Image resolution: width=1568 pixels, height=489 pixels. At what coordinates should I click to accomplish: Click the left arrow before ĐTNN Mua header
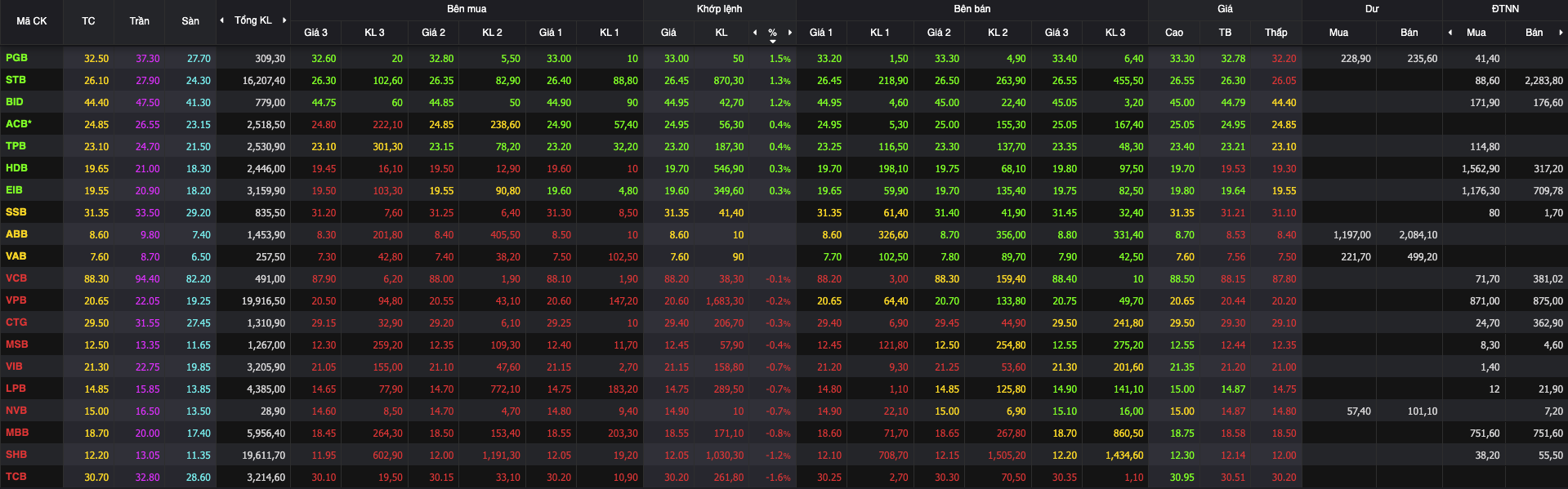click(x=1450, y=33)
